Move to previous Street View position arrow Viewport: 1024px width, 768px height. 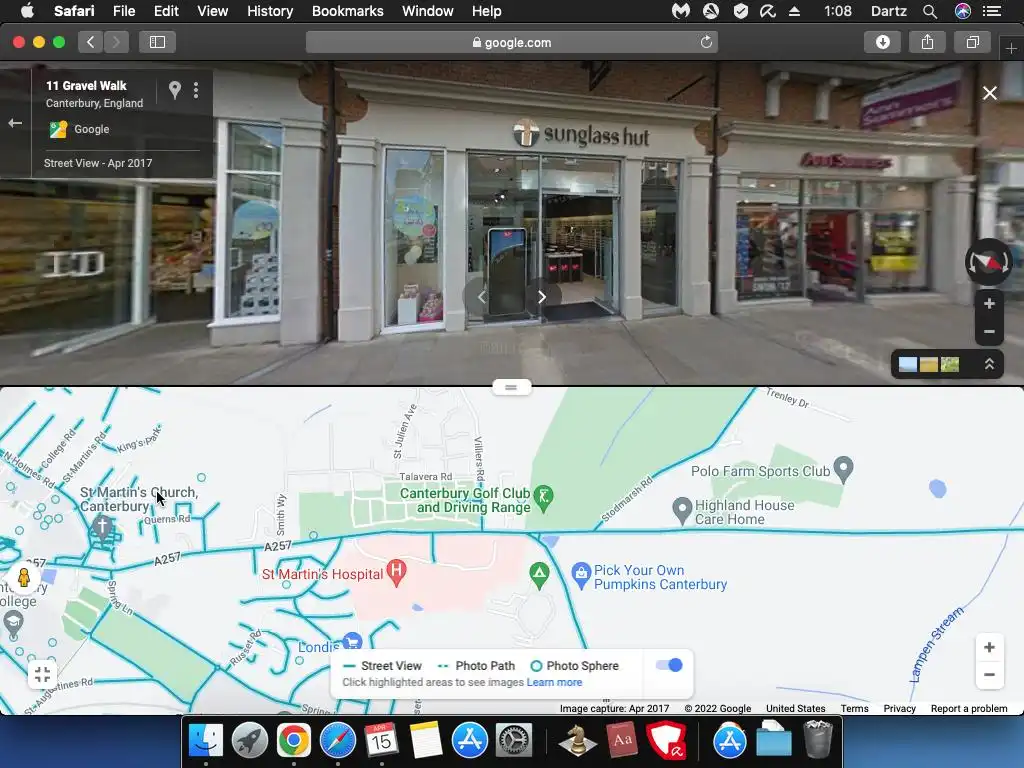(482, 297)
